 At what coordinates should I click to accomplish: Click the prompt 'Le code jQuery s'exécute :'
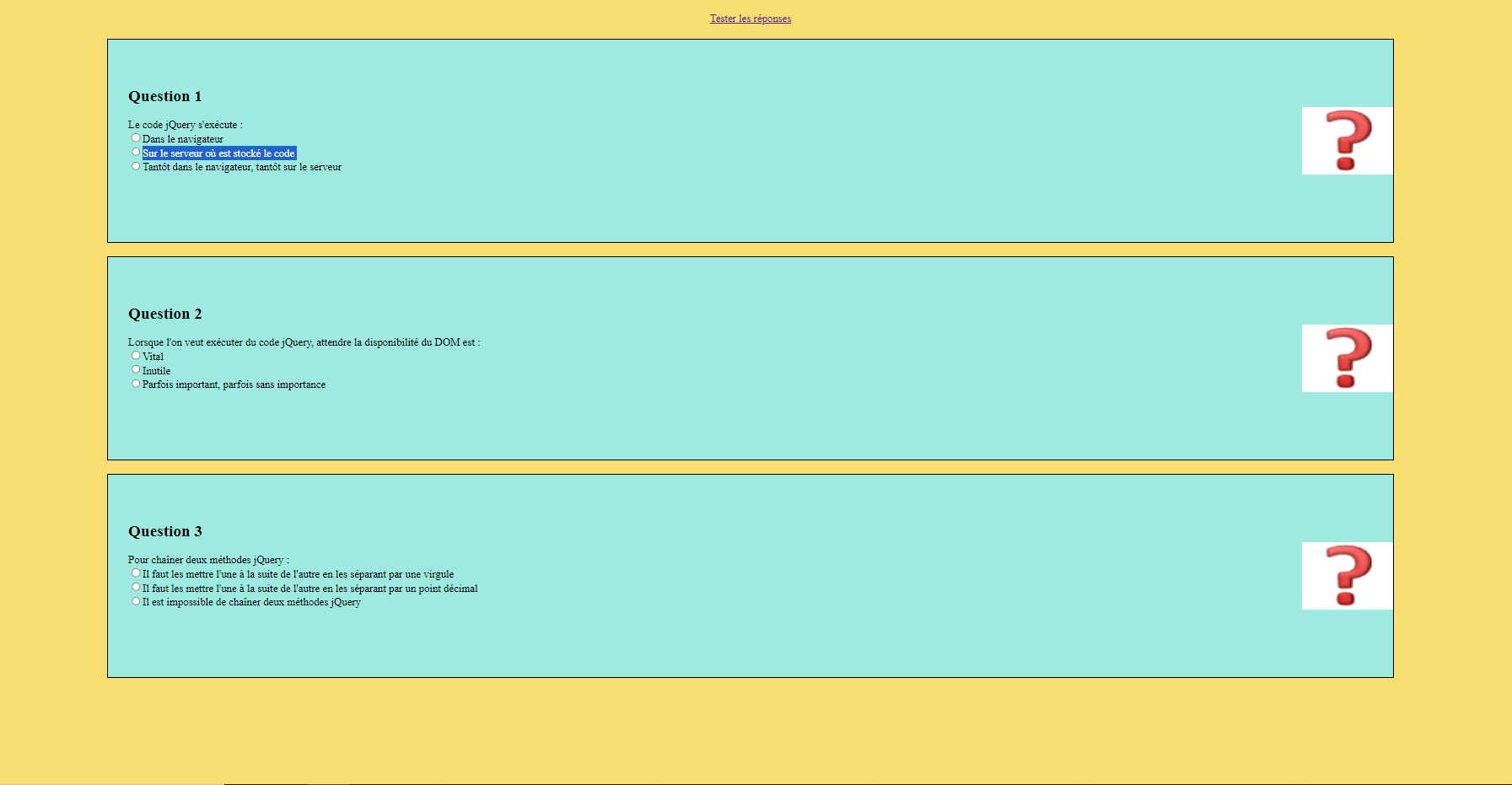click(x=185, y=125)
